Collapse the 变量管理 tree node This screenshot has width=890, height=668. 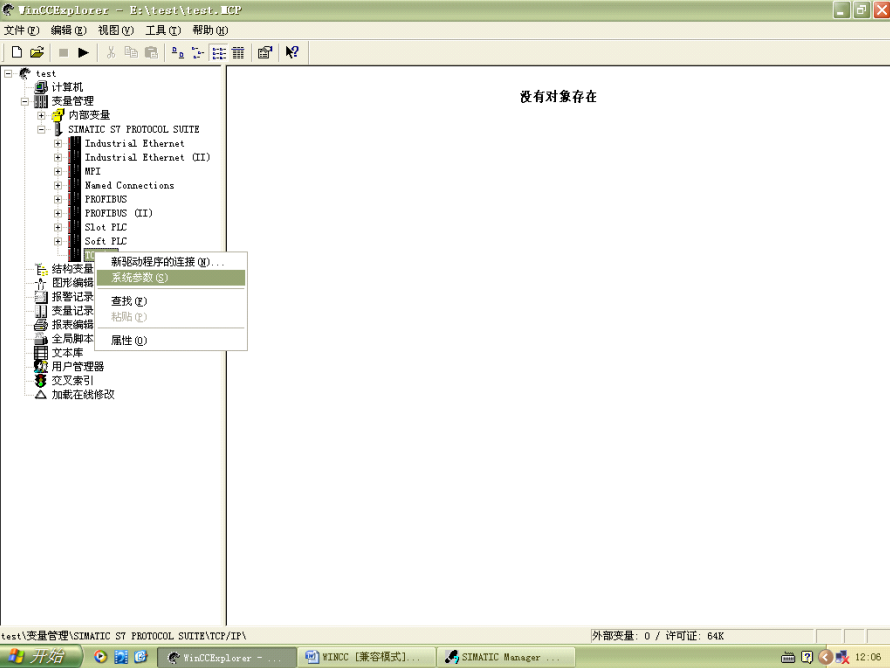coord(25,102)
